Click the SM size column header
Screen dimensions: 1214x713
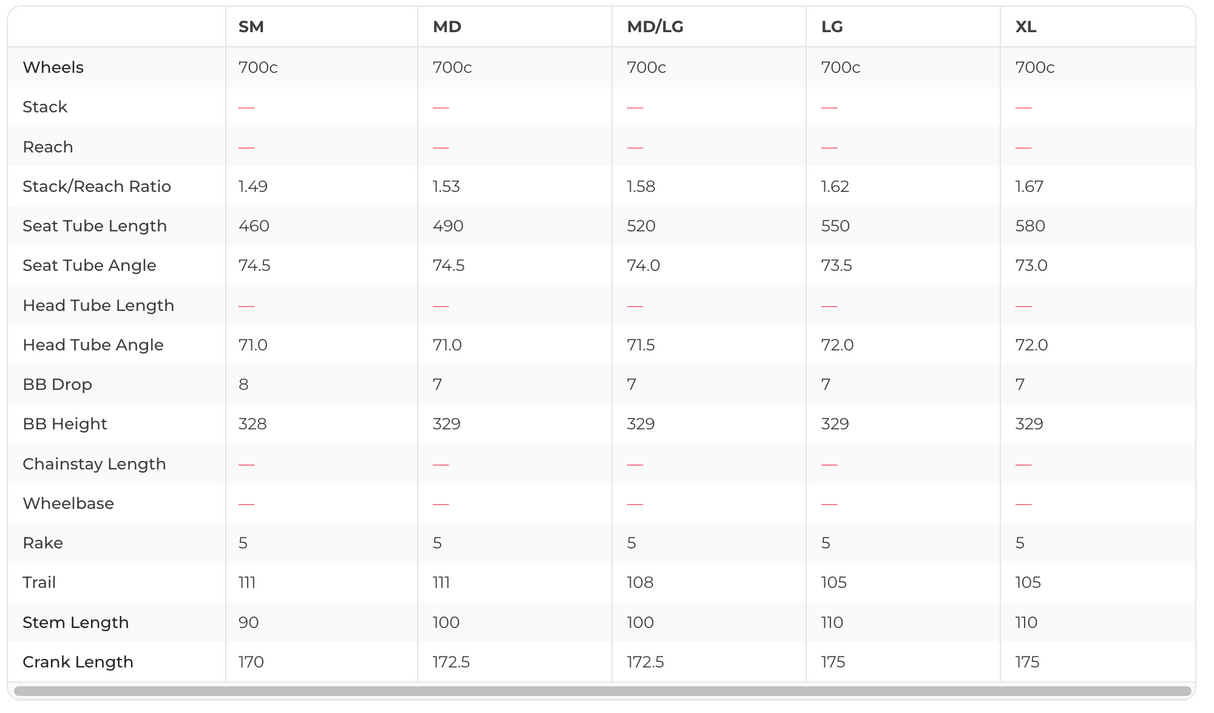[x=251, y=27]
